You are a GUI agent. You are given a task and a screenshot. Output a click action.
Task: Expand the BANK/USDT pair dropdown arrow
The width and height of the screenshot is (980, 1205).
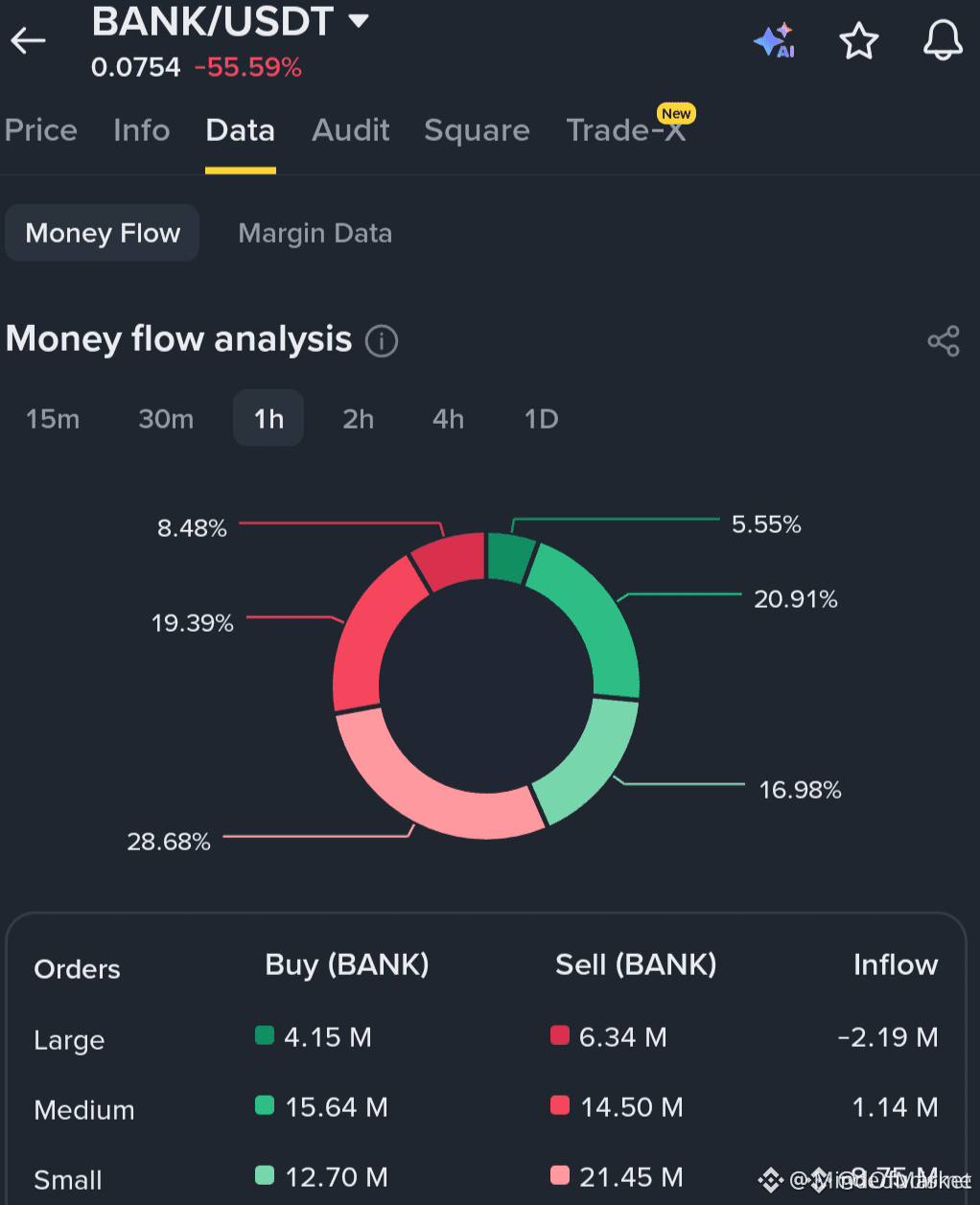[359, 20]
